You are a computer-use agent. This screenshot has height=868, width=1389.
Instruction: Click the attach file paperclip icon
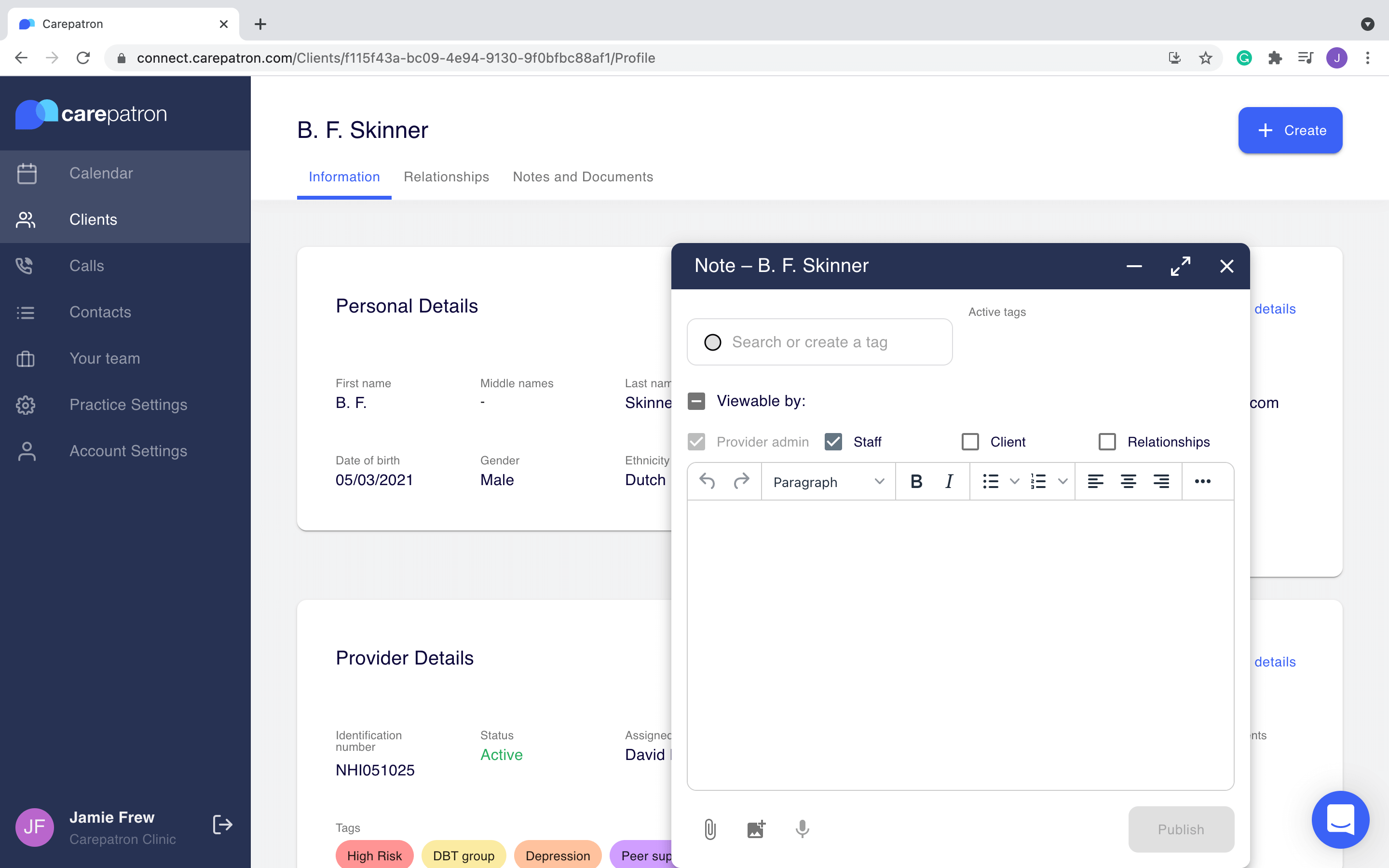710,829
